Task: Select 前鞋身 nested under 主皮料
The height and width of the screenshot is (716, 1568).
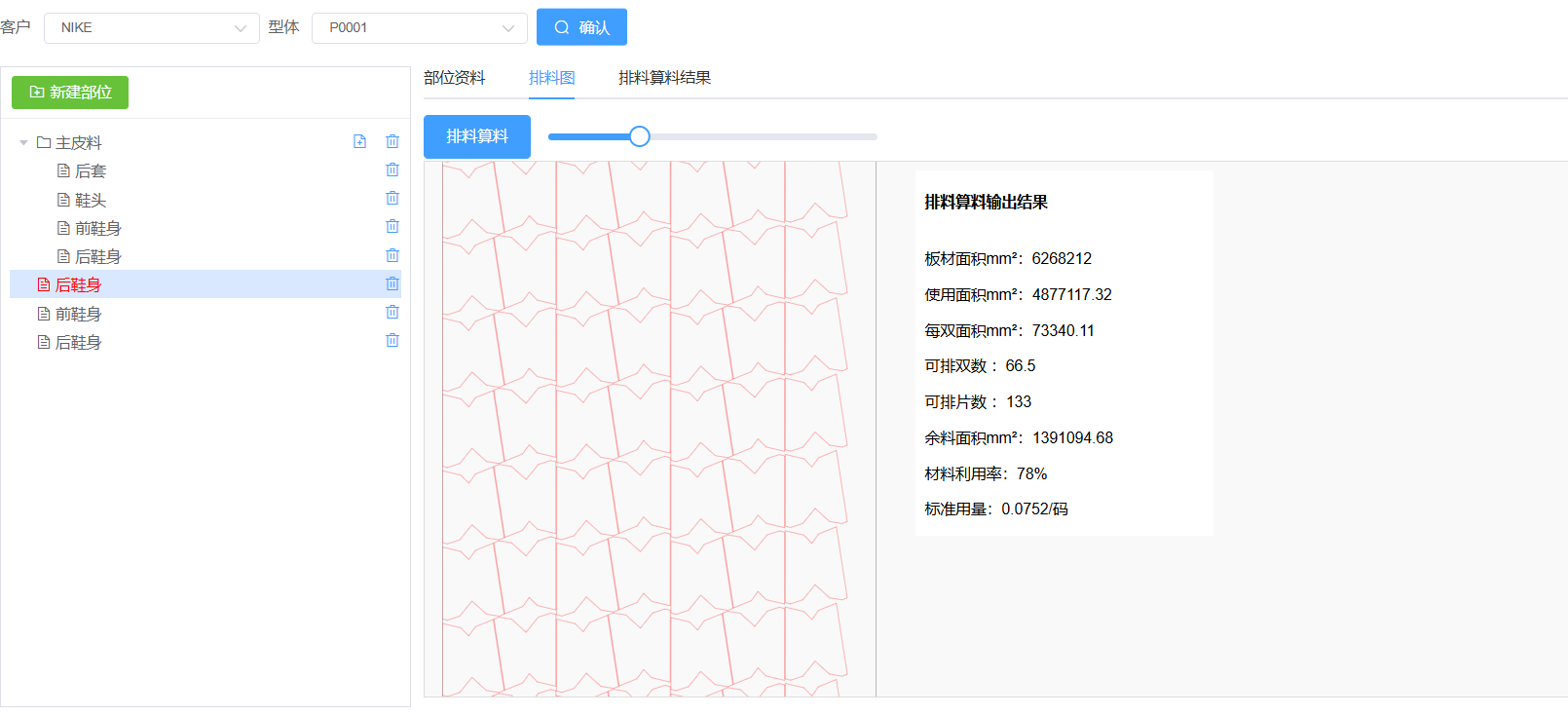Action: [x=205, y=228]
